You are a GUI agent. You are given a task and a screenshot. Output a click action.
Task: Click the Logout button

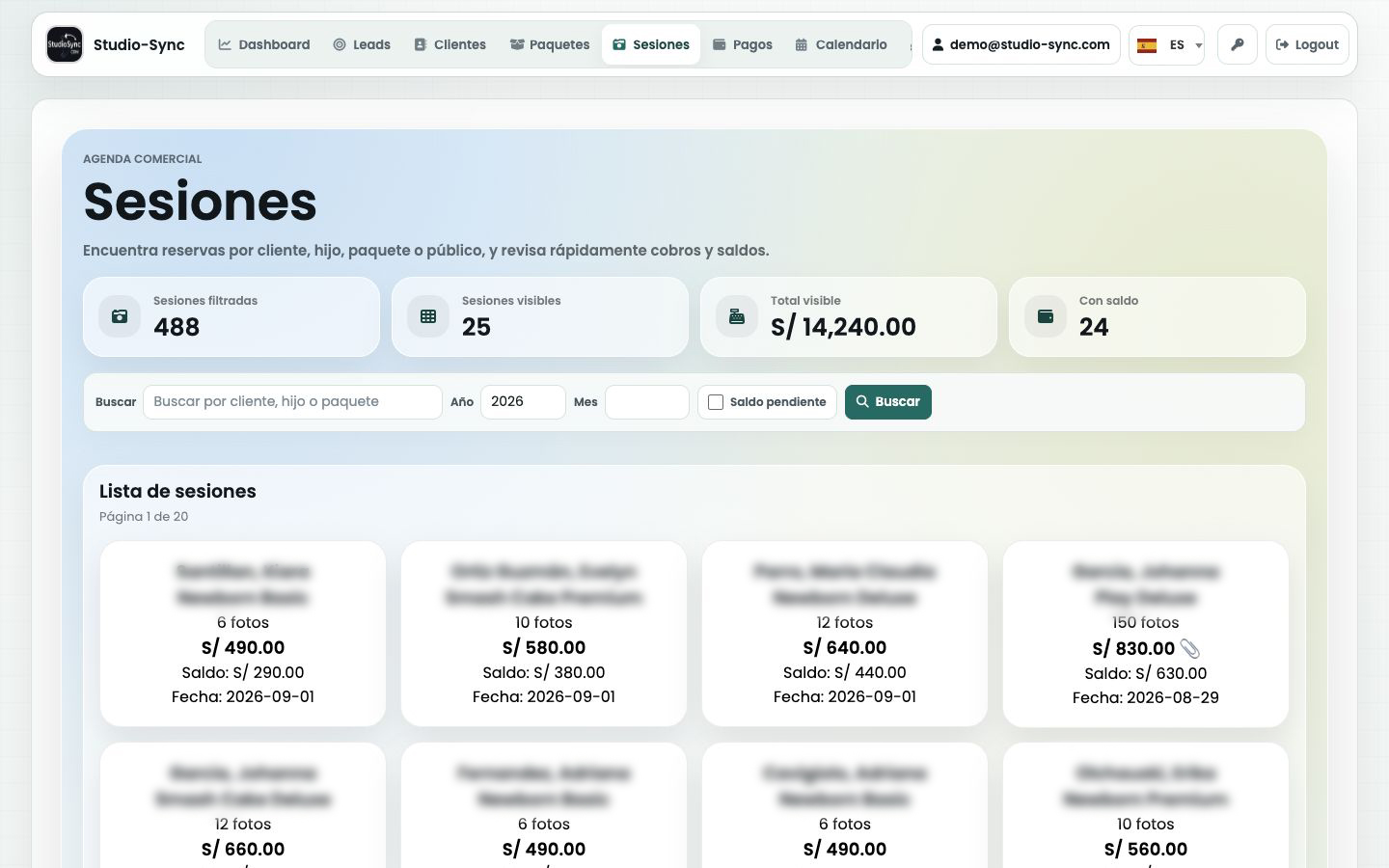pos(1307,44)
